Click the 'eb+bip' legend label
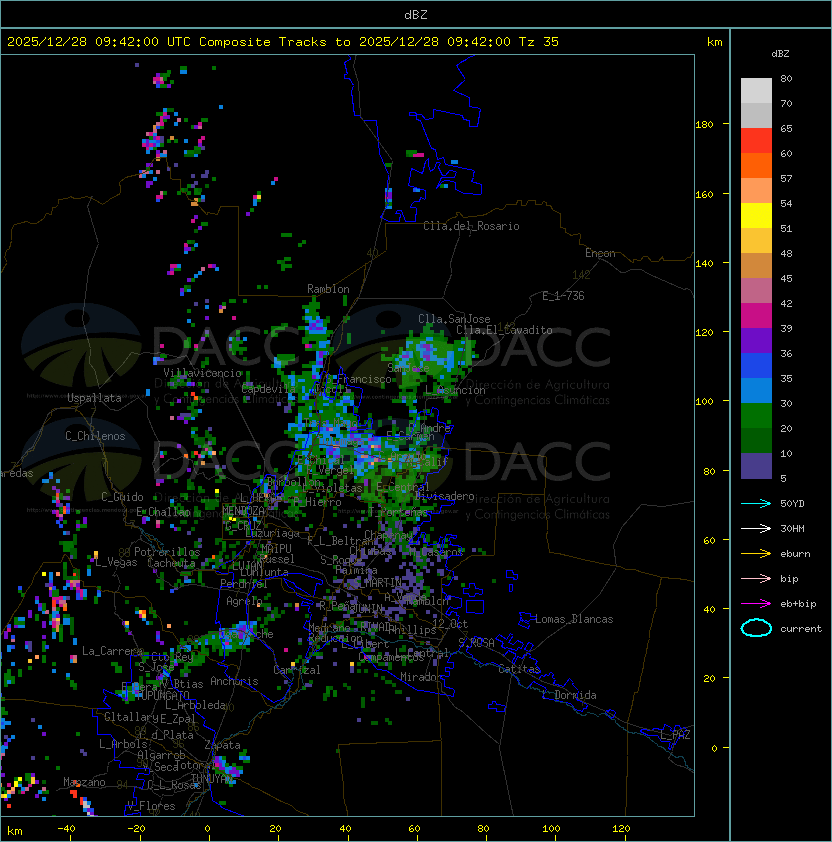832x842 pixels. pos(798,604)
